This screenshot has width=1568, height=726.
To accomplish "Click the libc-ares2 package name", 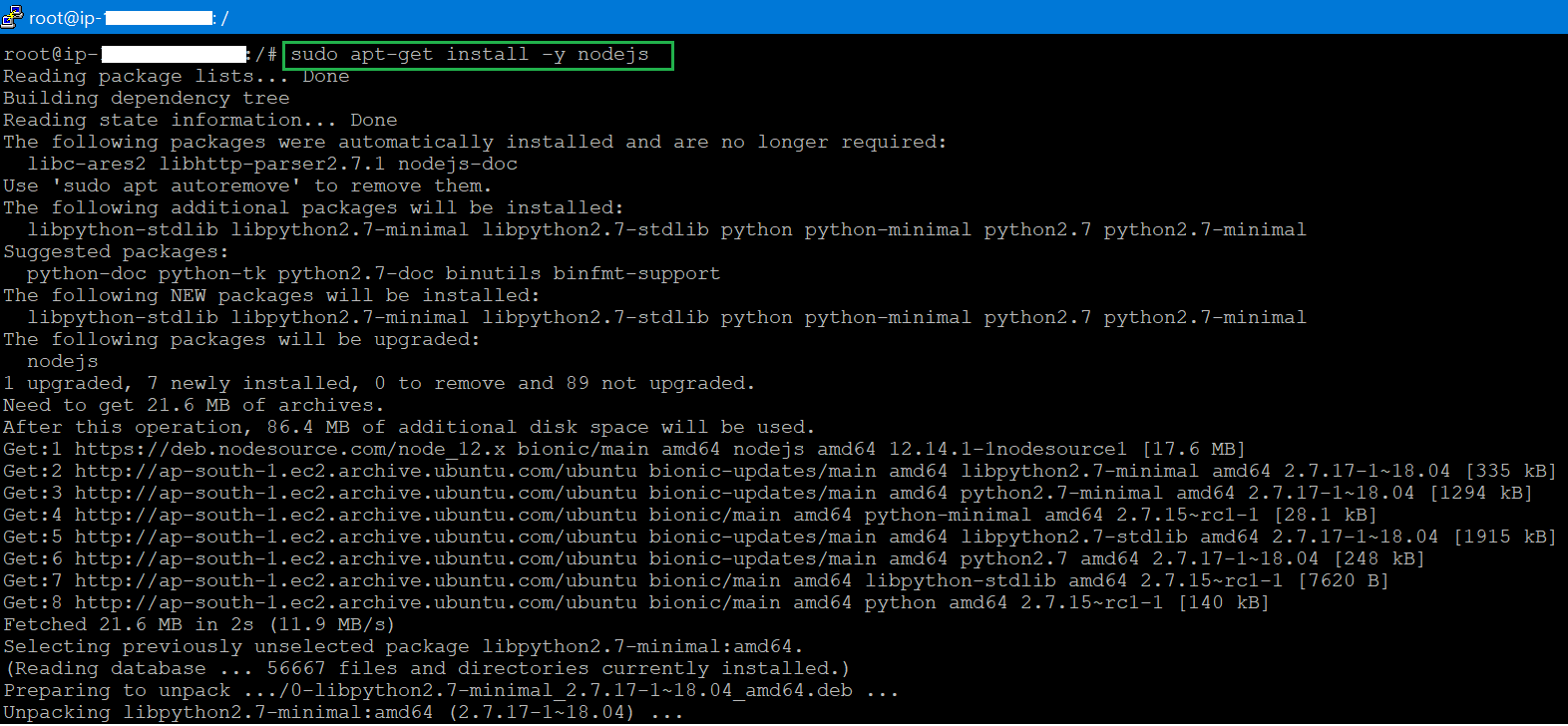I will pos(87,165).
